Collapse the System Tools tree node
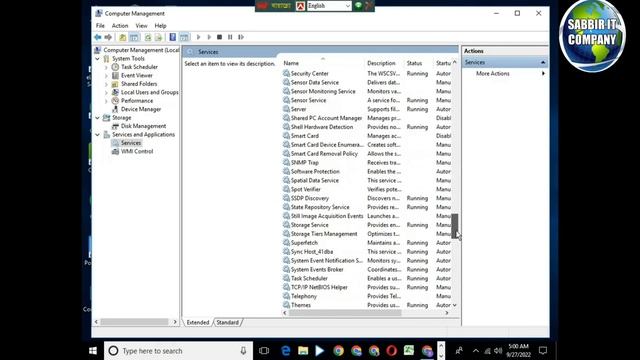This screenshot has height=360, width=640. 98,59
